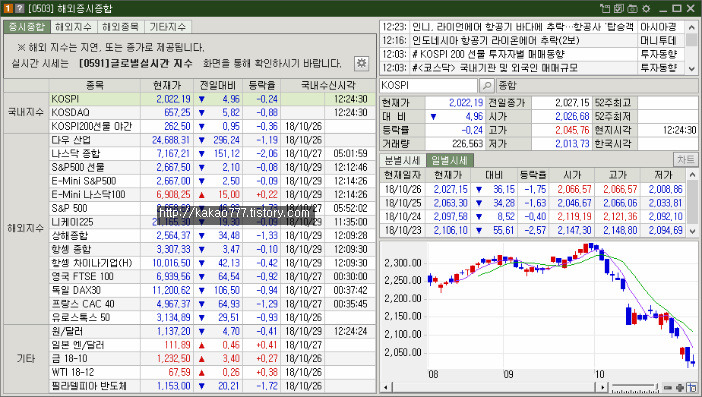Click the 고가 value 2,045.76
The width and height of the screenshot is (702, 397).
click(572, 130)
